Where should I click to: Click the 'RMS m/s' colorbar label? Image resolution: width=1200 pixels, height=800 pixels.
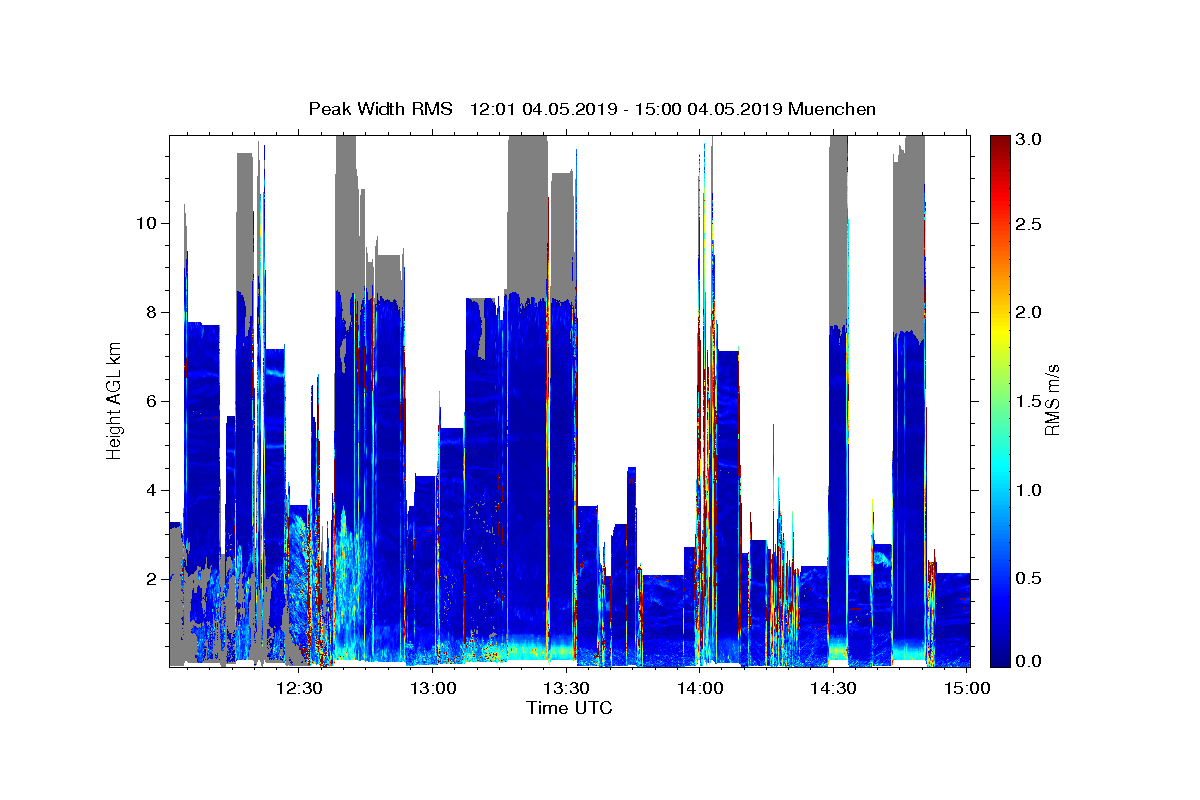(x=1052, y=400)
